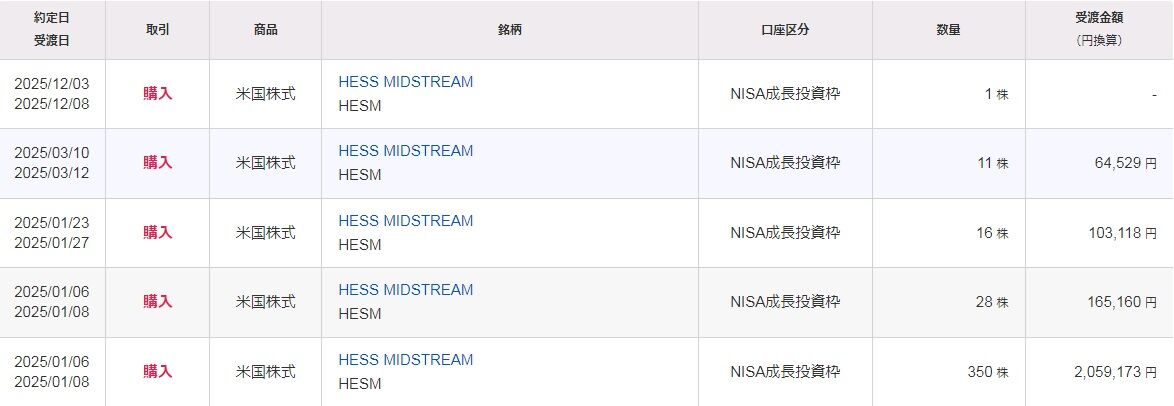The width and height of the screenshot is (1174, 406).
Task: Click the 2025/01/23 trade date cell
Action: click(52, 221)
